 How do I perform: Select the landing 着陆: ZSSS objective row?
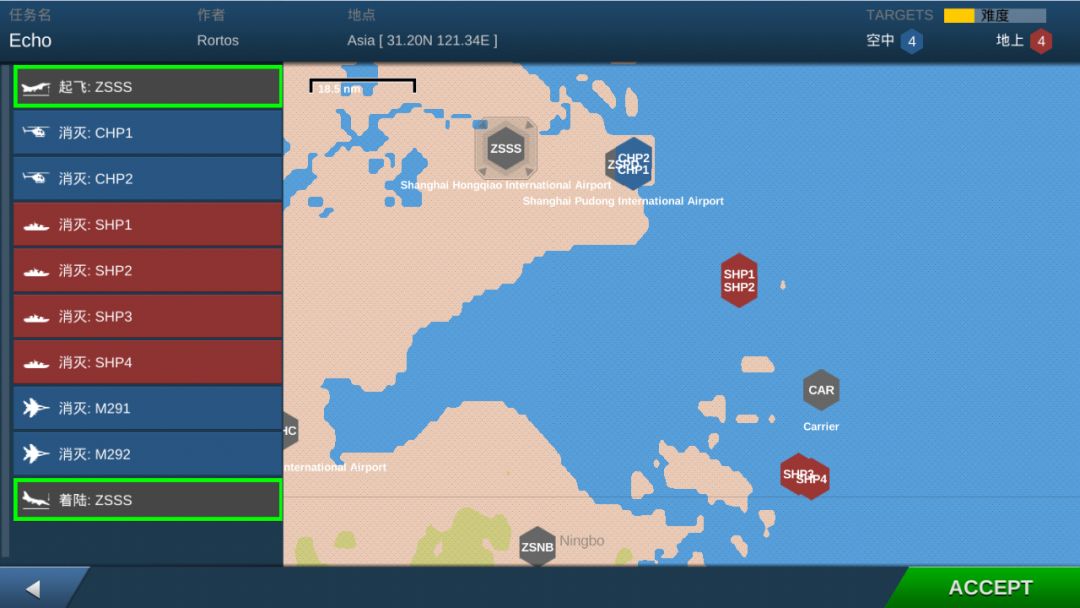147,500
